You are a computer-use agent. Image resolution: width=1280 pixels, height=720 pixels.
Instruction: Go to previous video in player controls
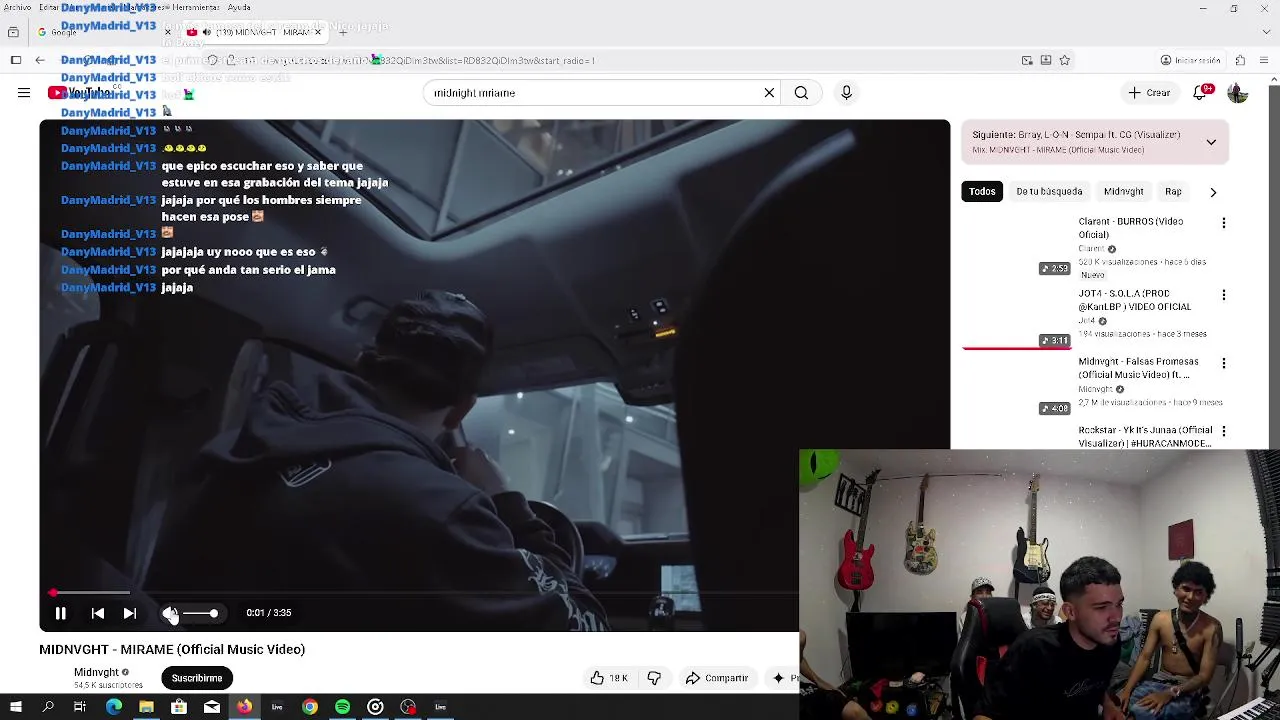97,613
